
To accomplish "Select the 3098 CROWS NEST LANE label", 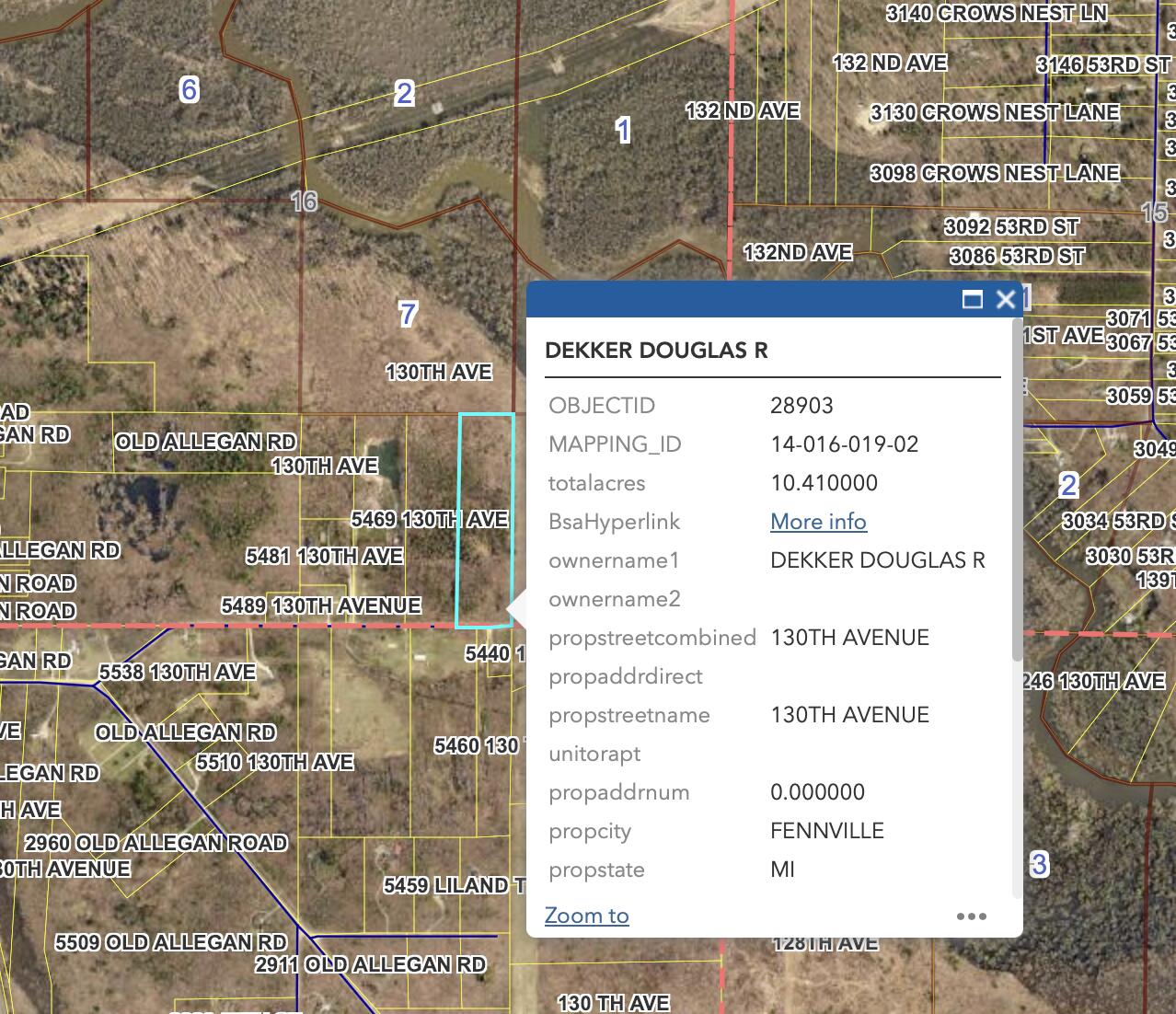I will click(x=995, y=173).
